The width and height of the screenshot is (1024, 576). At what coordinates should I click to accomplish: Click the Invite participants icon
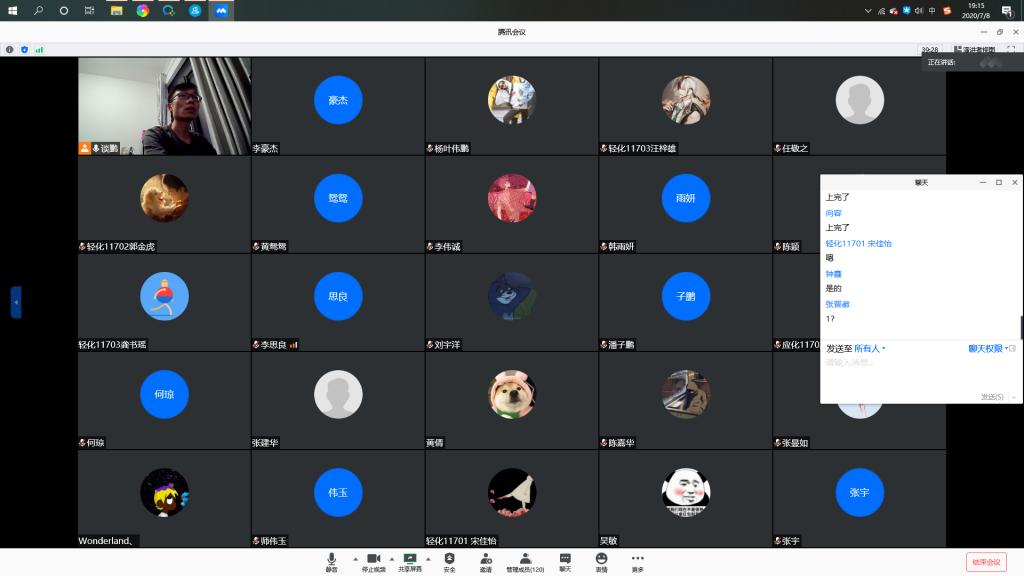tap(485, 561)
